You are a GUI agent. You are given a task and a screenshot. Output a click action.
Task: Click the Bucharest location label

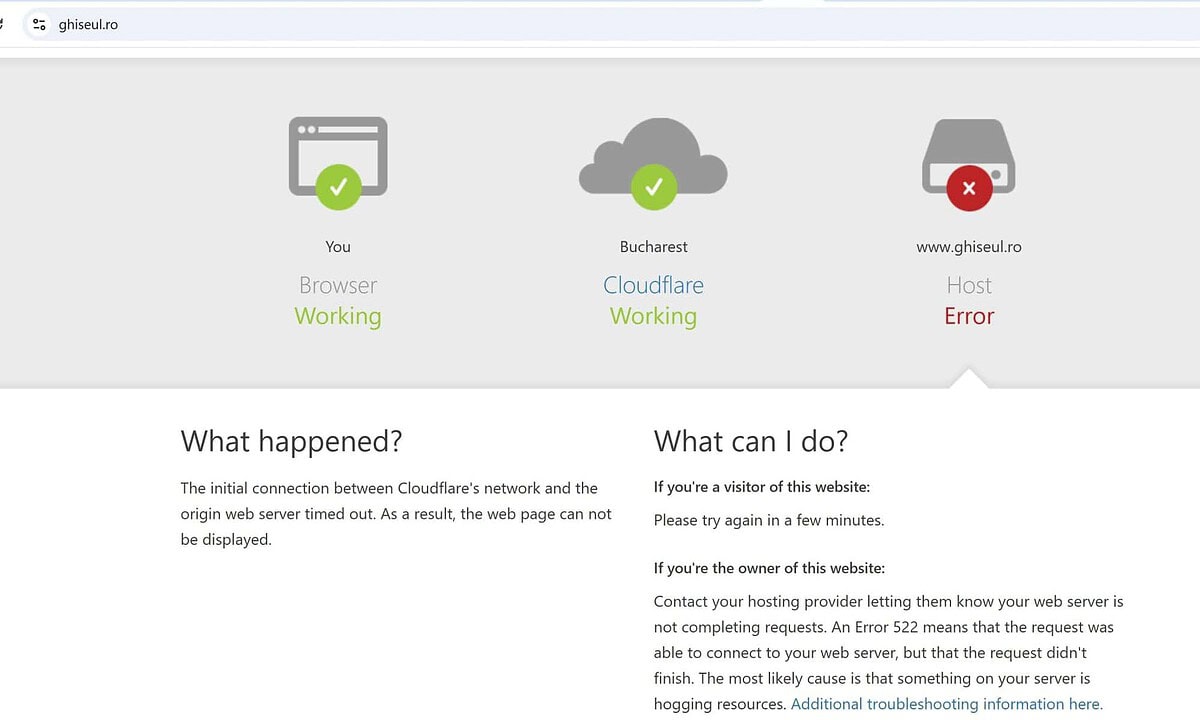click(x=653, y=247)
